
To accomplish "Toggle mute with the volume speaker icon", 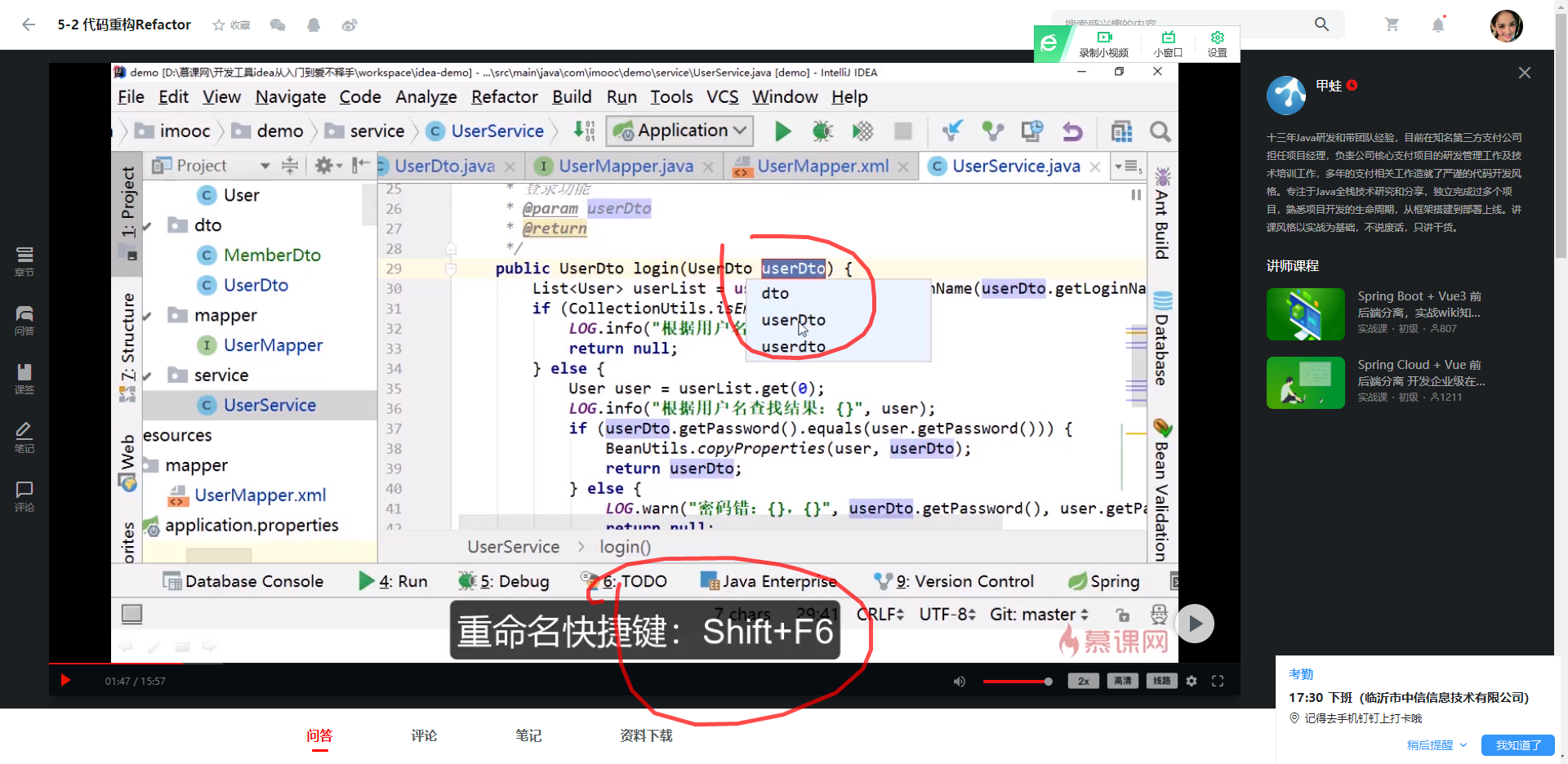I will (x=960, y=681).
